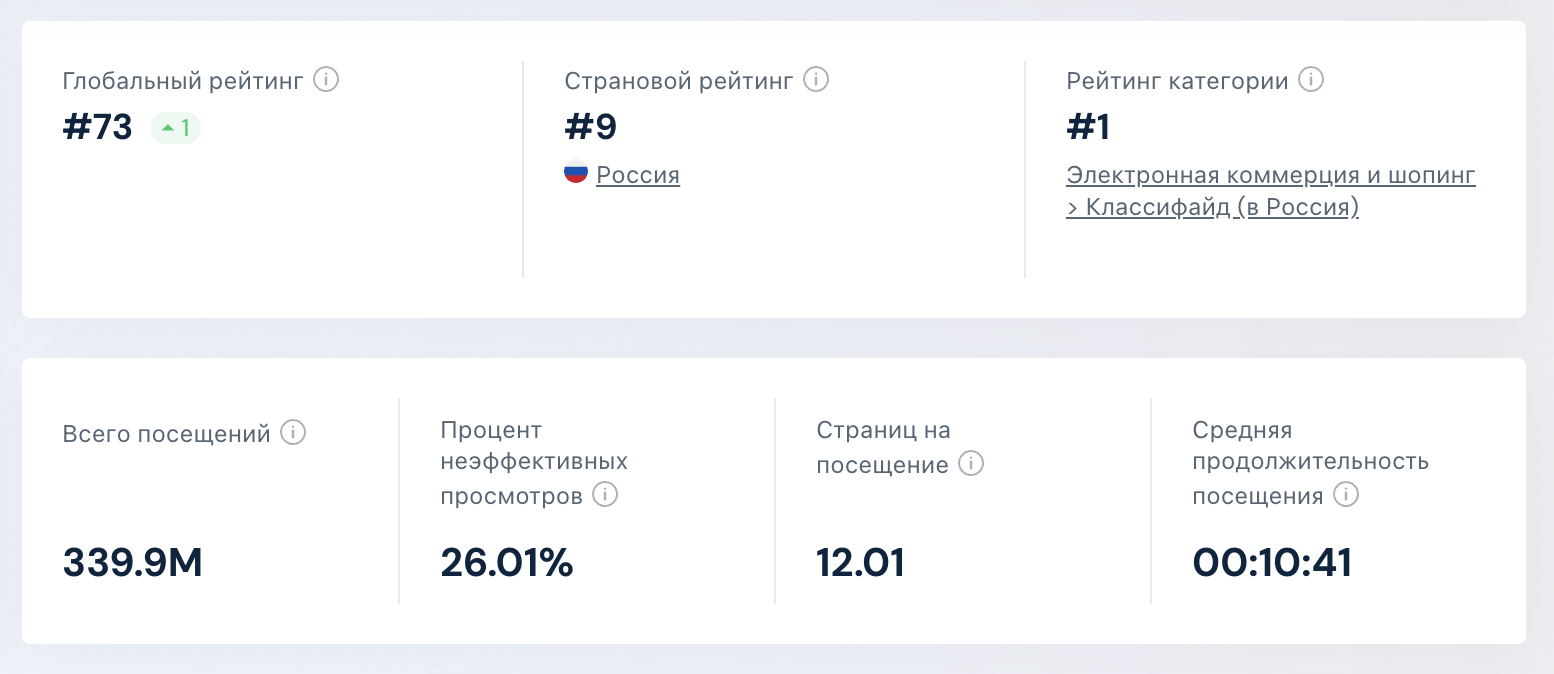The width and height of the screenshot is (1554, 674).
Task: Click the #1 category rank value
Action: 1089,128
